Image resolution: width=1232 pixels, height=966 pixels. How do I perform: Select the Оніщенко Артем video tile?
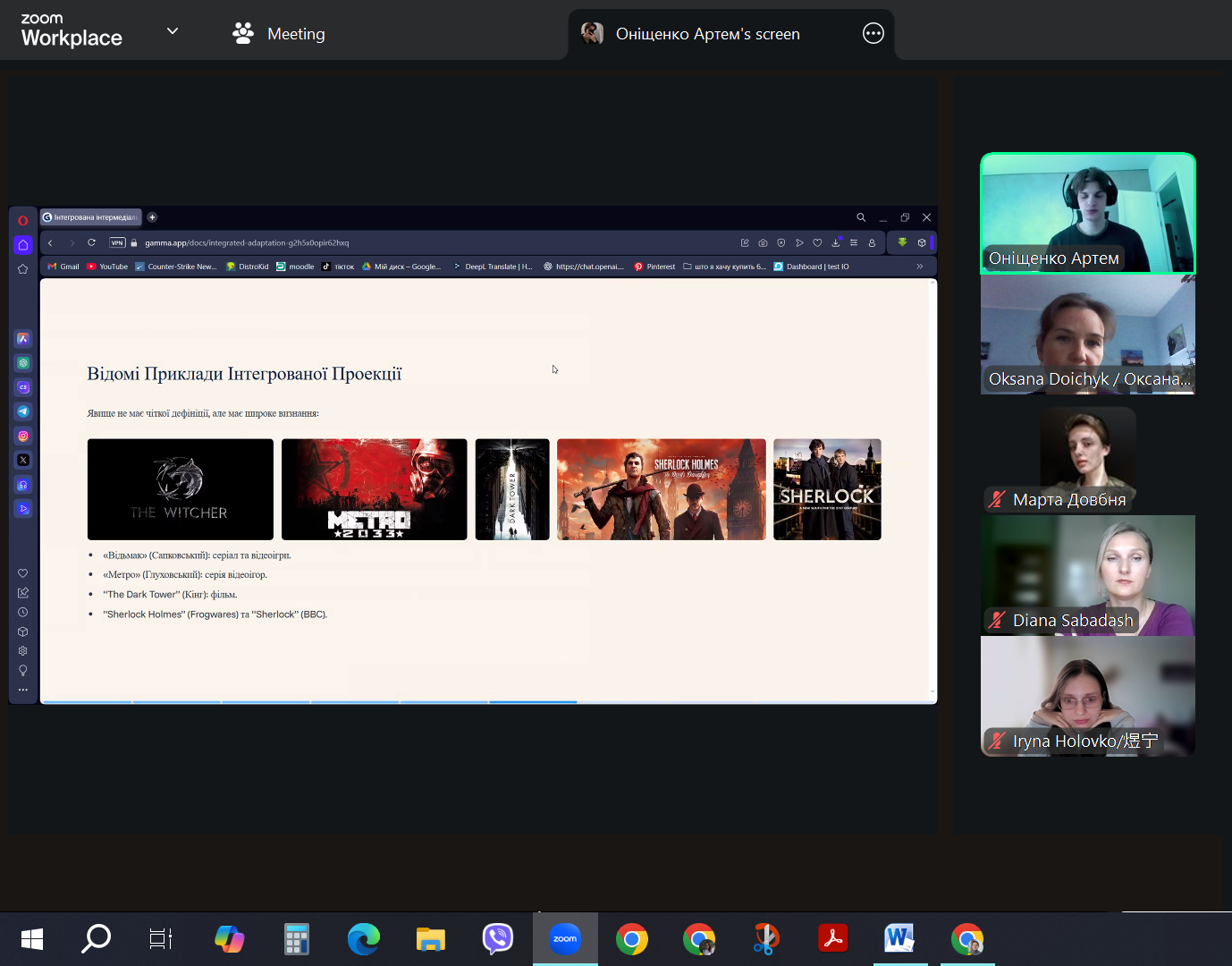tap(1088, 213)
